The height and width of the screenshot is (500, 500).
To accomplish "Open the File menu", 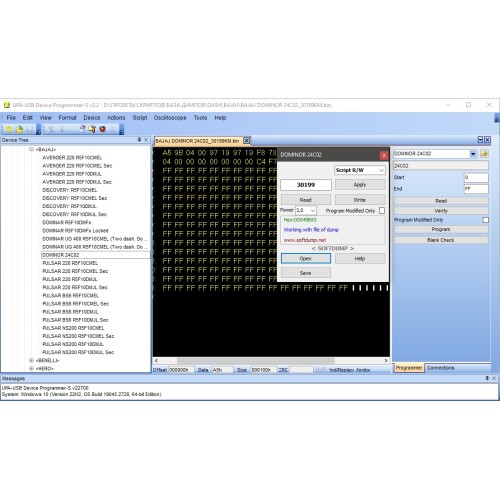I will pos(11,118).
